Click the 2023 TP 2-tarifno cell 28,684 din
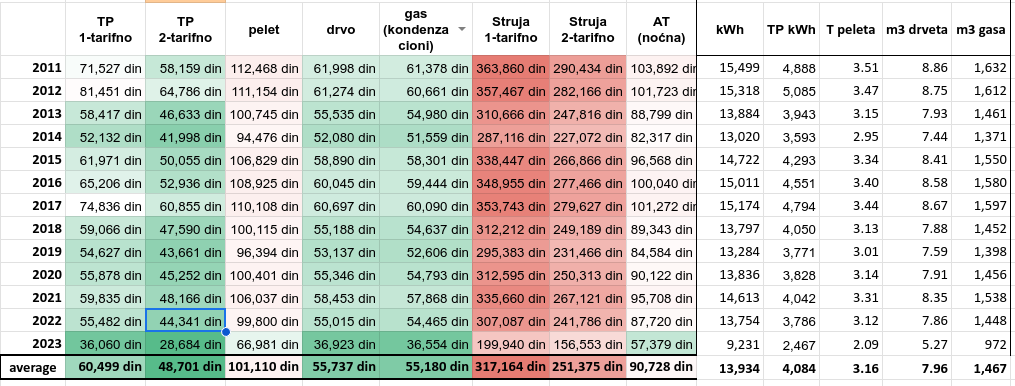 coord(186,344)
